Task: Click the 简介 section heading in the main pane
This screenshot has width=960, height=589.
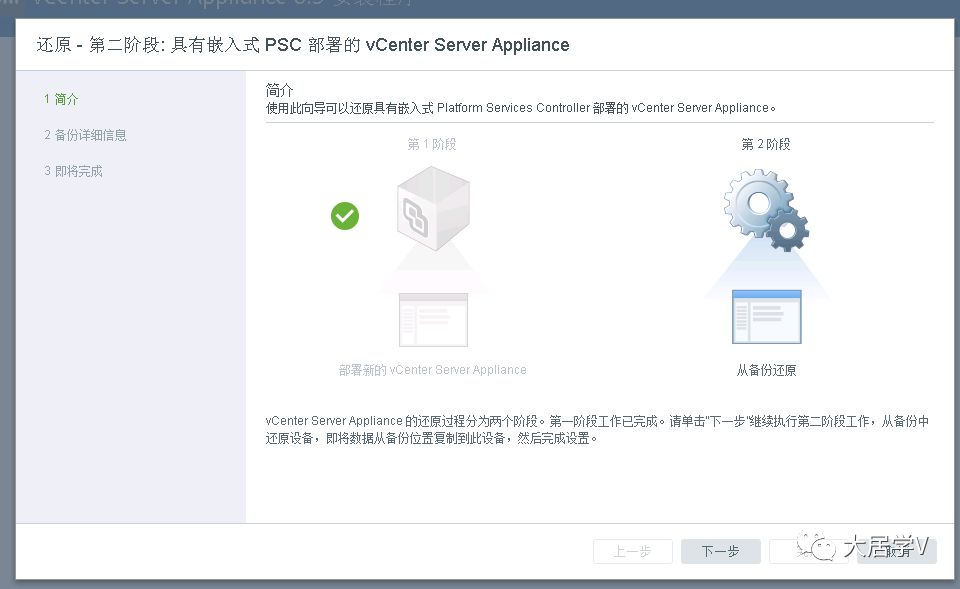Action: pos(279,90)
